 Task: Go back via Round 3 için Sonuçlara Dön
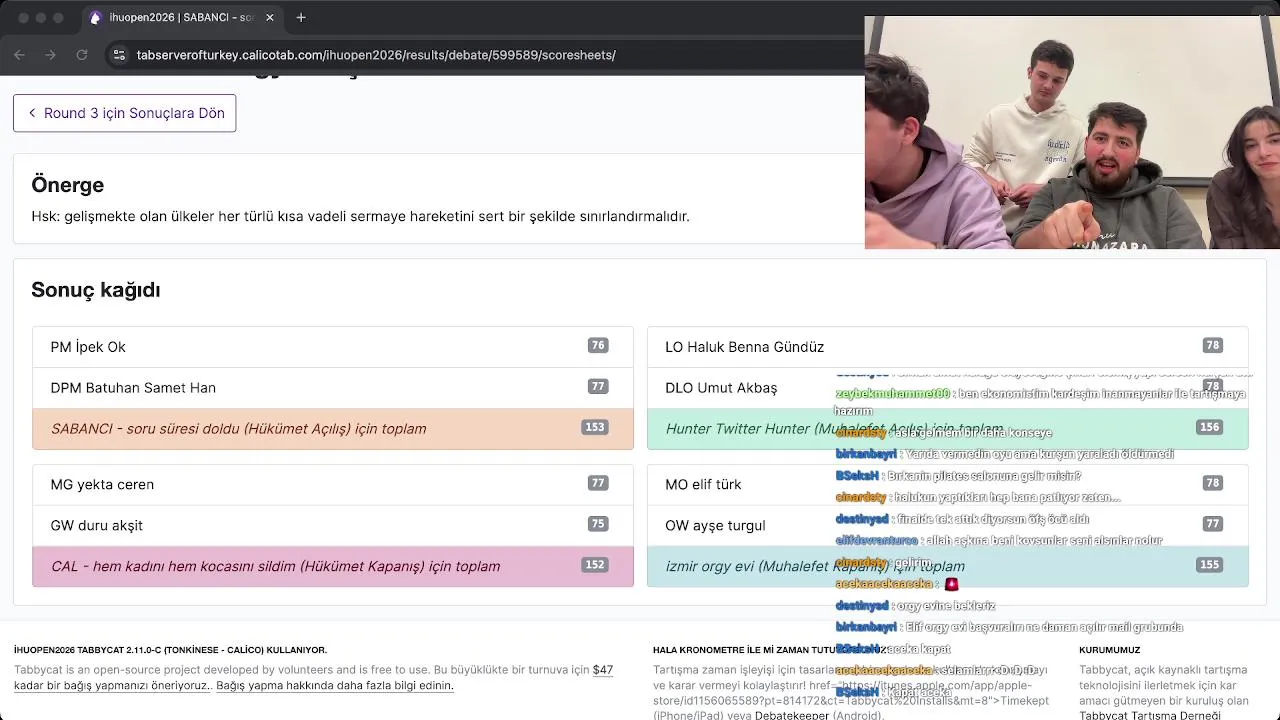(125, 113)
